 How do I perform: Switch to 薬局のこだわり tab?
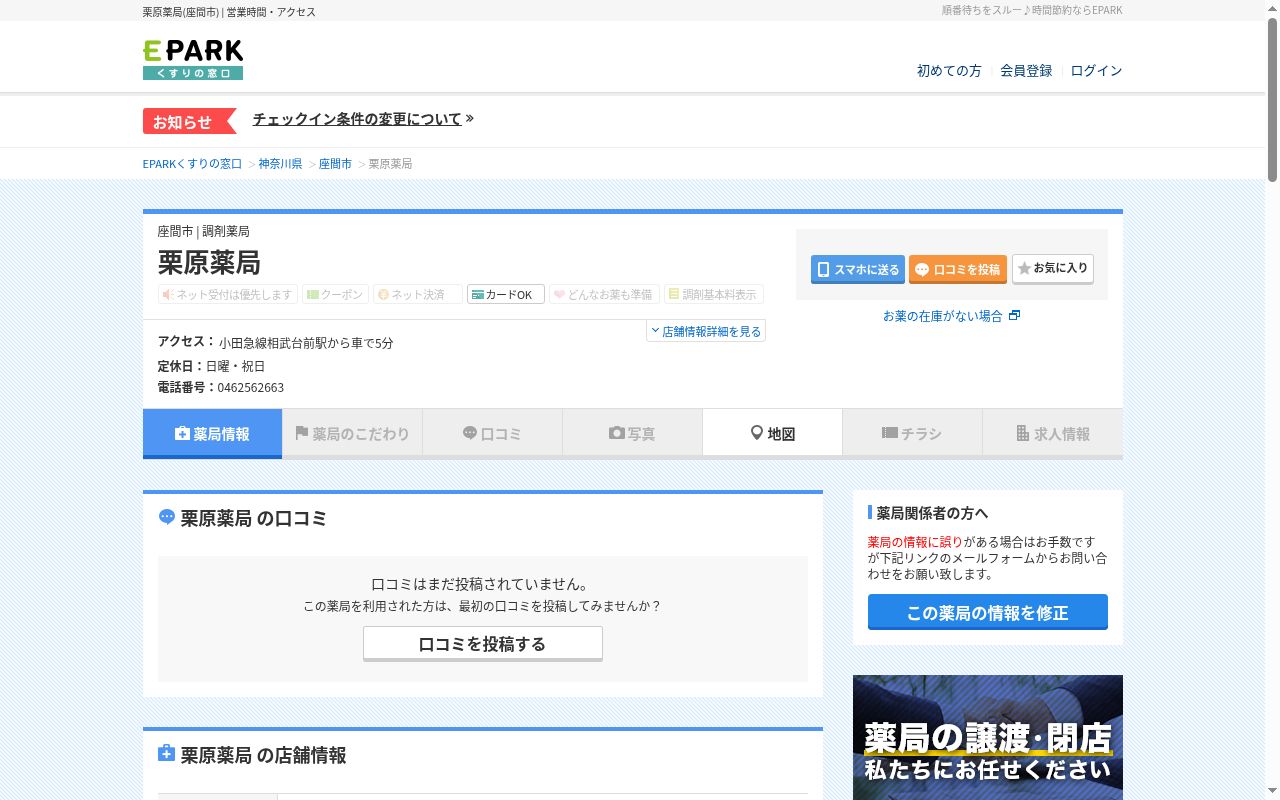352,433
